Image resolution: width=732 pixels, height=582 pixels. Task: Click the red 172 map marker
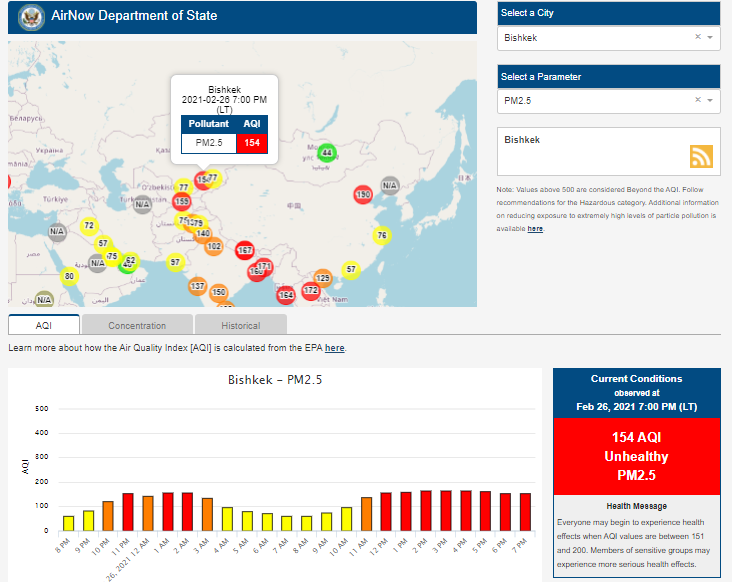(311, 290)
